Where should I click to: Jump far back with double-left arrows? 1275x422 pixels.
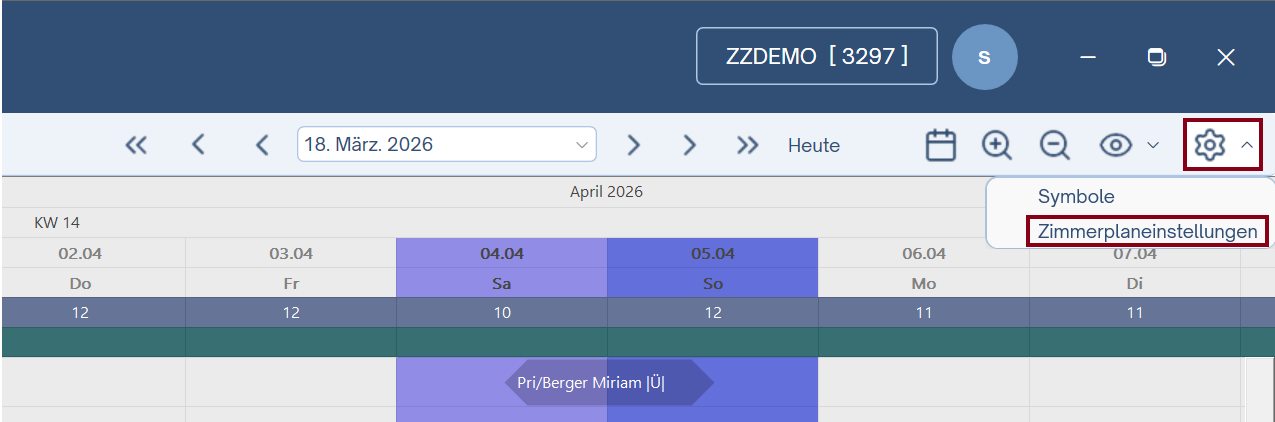point(136,145)
